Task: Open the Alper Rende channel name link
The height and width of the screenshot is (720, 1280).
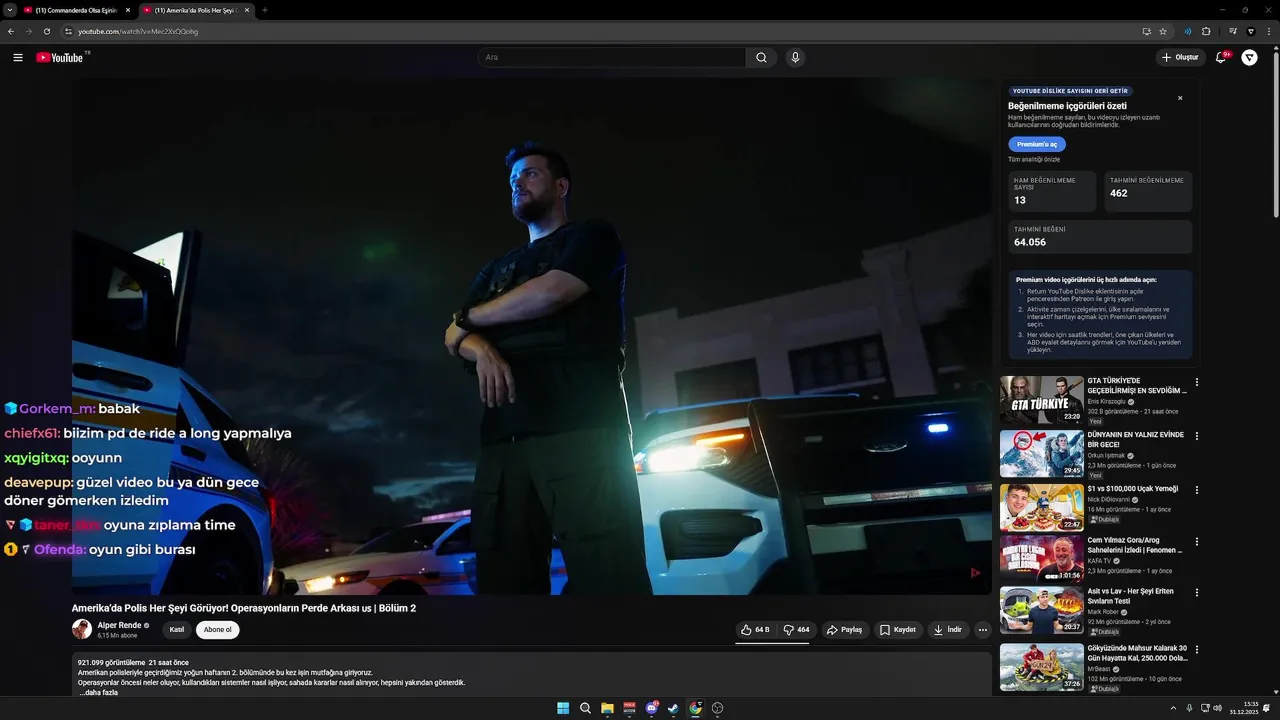Action: pyautogui.click(x=119, y=625)
